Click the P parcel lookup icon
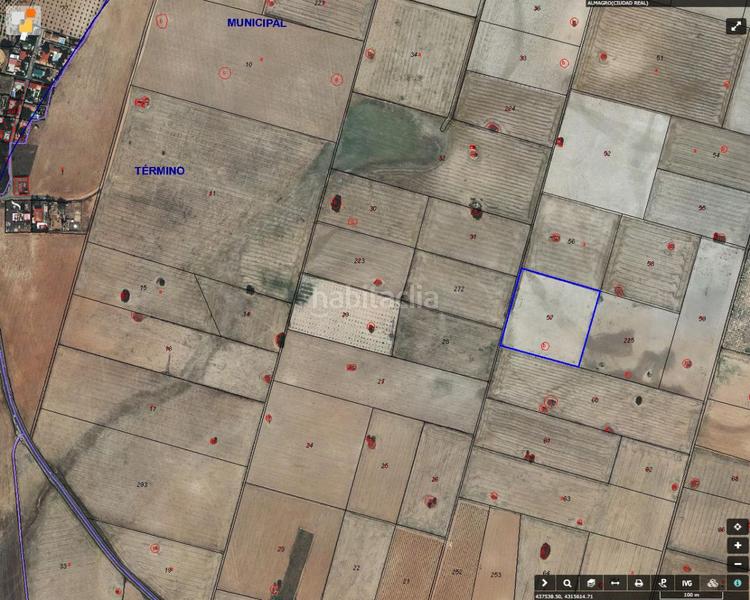Viewport: 750px width, 600px height. coord(662,582)
